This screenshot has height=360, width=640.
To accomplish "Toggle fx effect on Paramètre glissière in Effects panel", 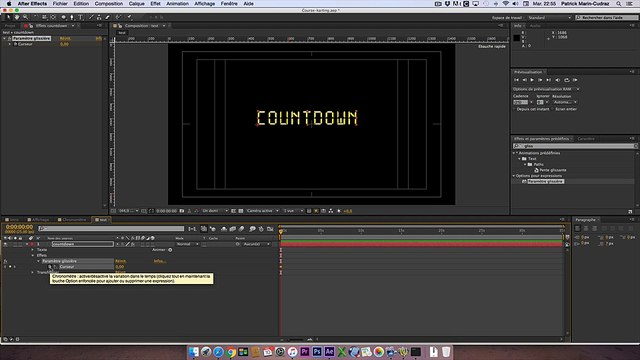I will 9,38.
